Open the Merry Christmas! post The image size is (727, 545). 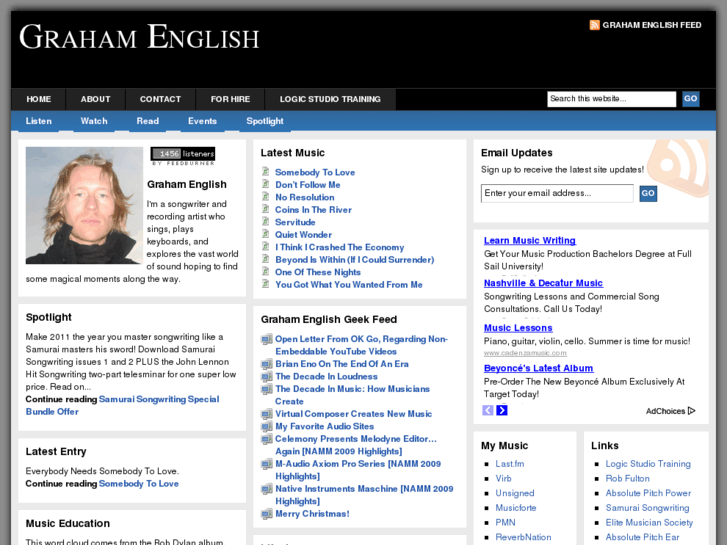click(312, 514)
